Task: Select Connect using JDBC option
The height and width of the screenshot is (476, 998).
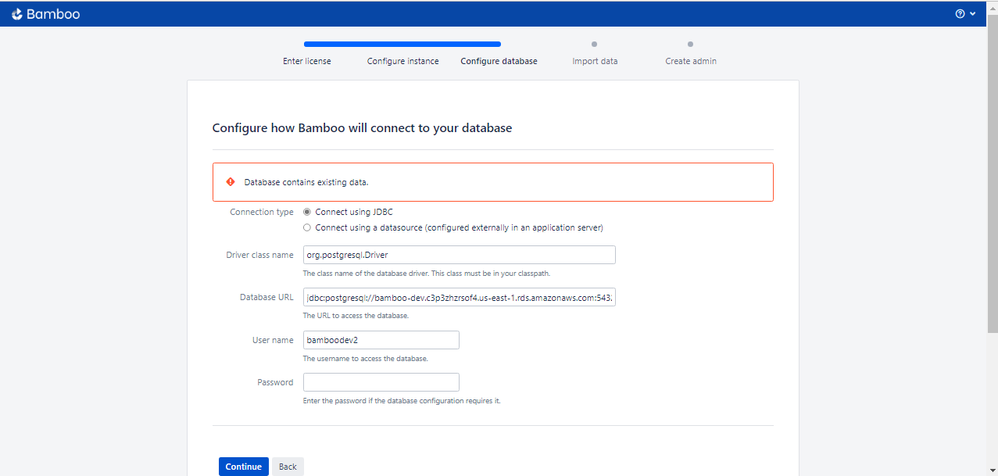Action: [x=307, y=212]
